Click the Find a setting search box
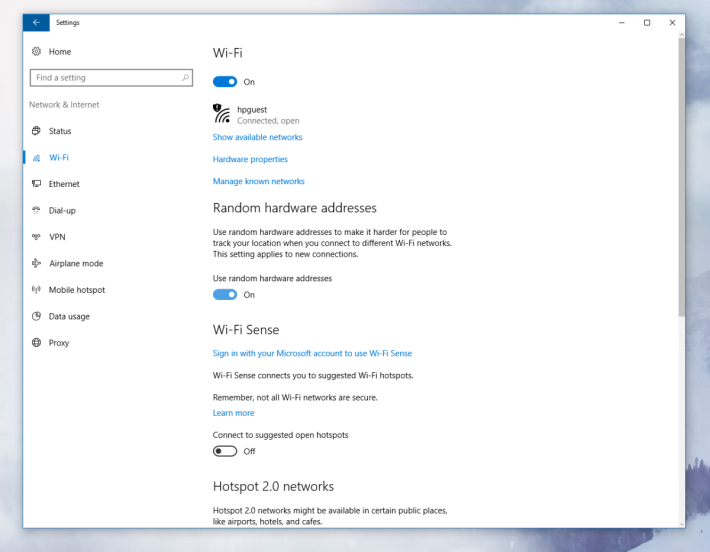The image size is (710, 552). (111, 77)
